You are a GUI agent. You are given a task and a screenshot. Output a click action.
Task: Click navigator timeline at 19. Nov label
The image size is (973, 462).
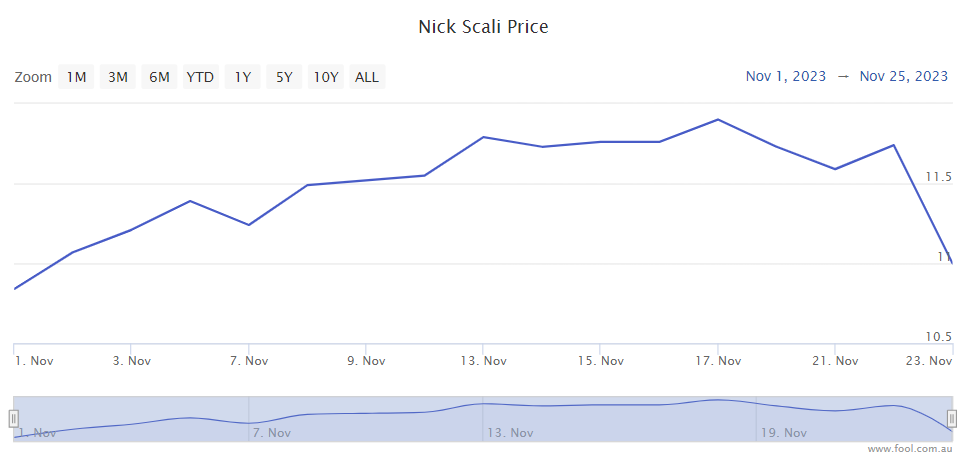click(783, 433)
